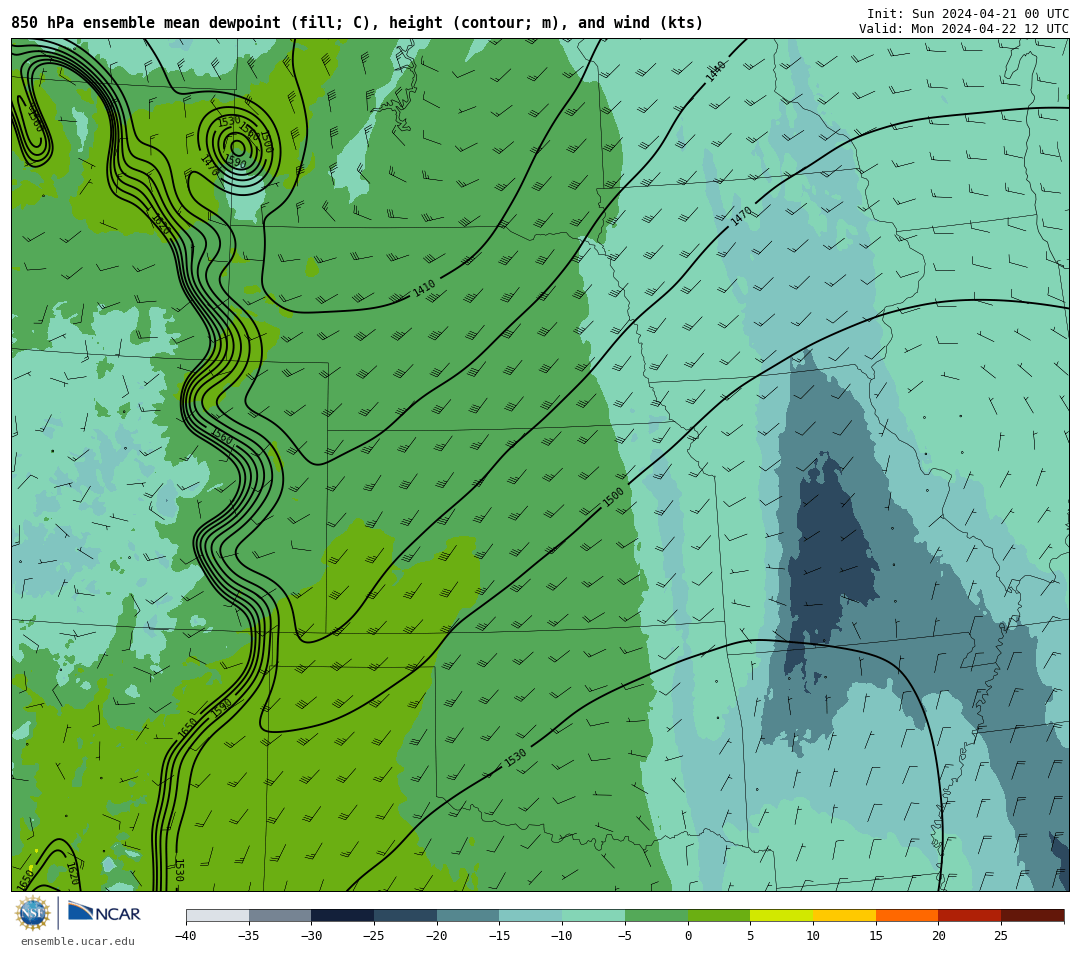Screen dimensions: 1080x954
Task: Click the 1410 height contour label
Action: coord(424,288)
